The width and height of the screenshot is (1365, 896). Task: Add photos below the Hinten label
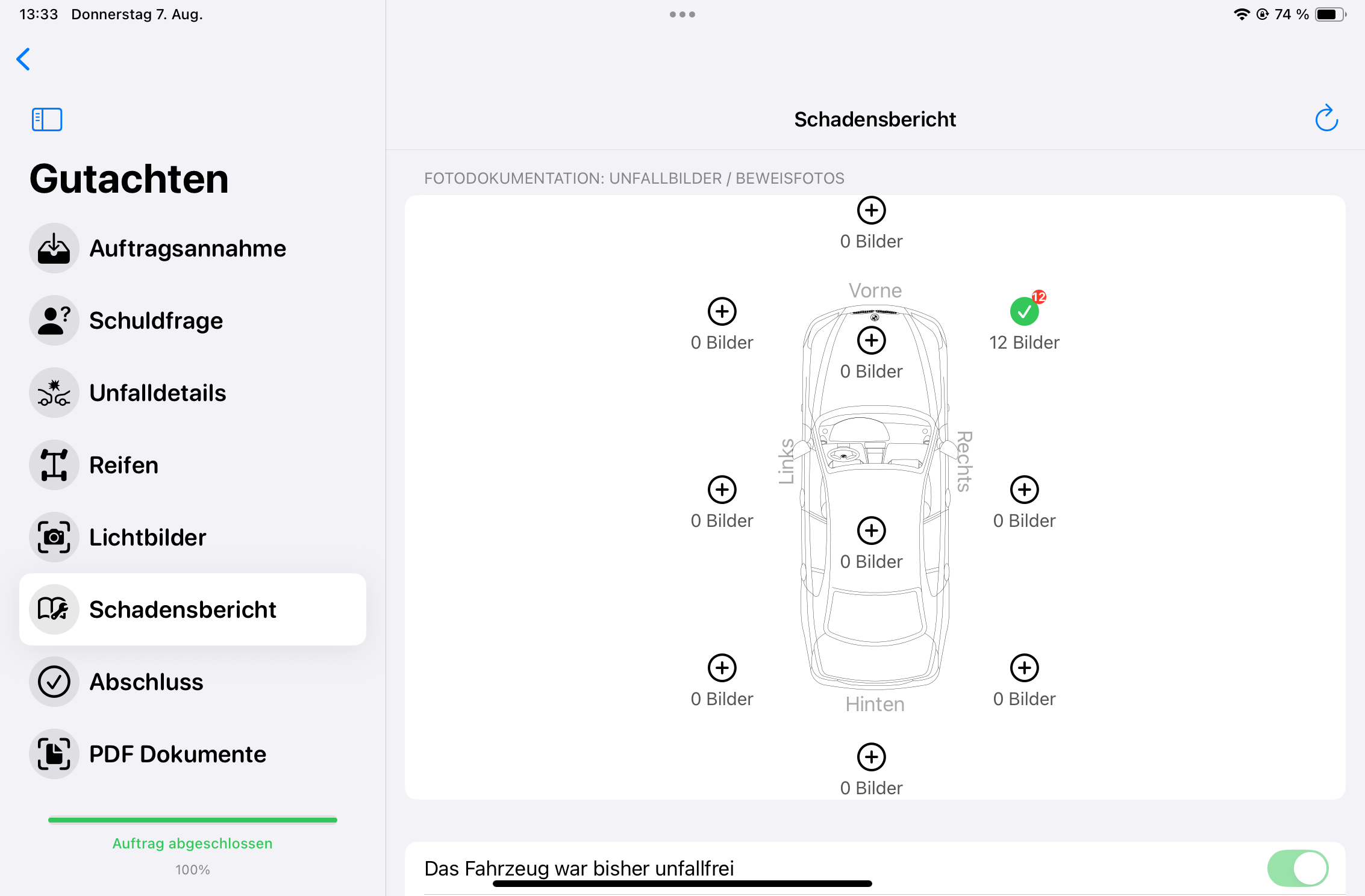[871, 758]
